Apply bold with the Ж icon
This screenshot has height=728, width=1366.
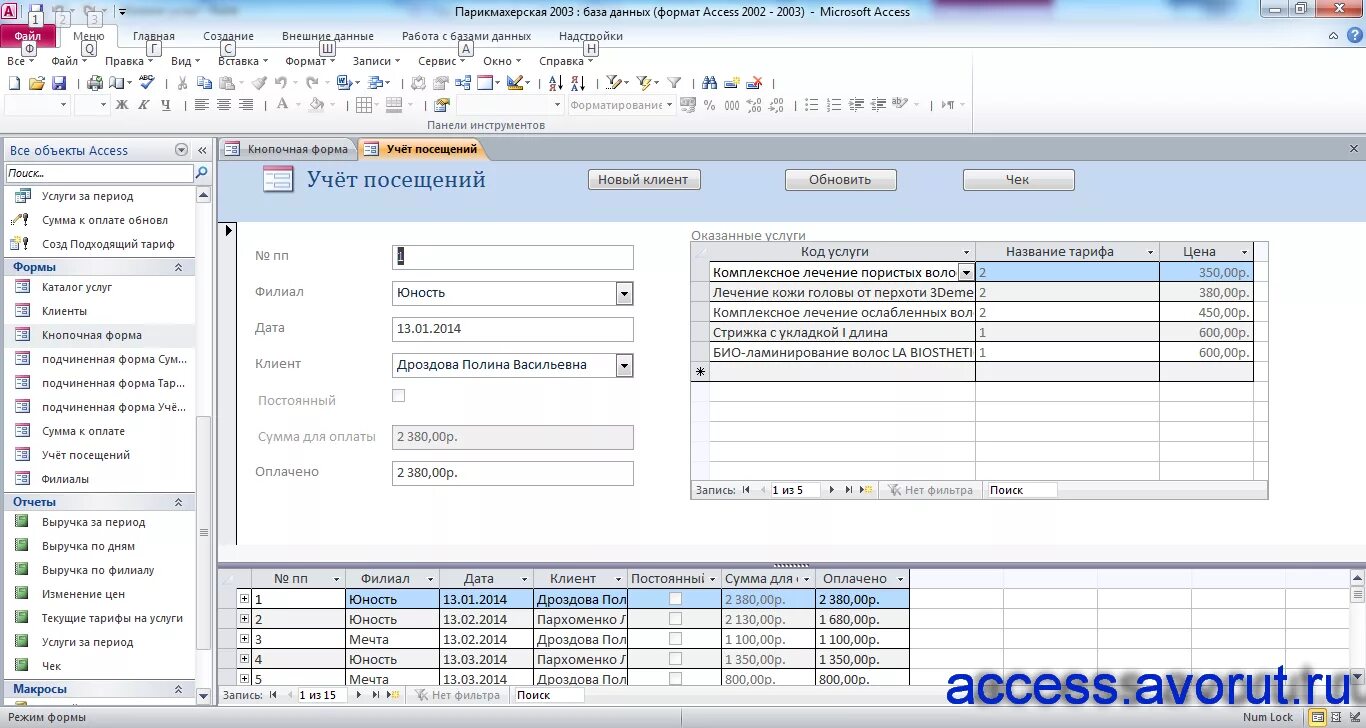122,105
